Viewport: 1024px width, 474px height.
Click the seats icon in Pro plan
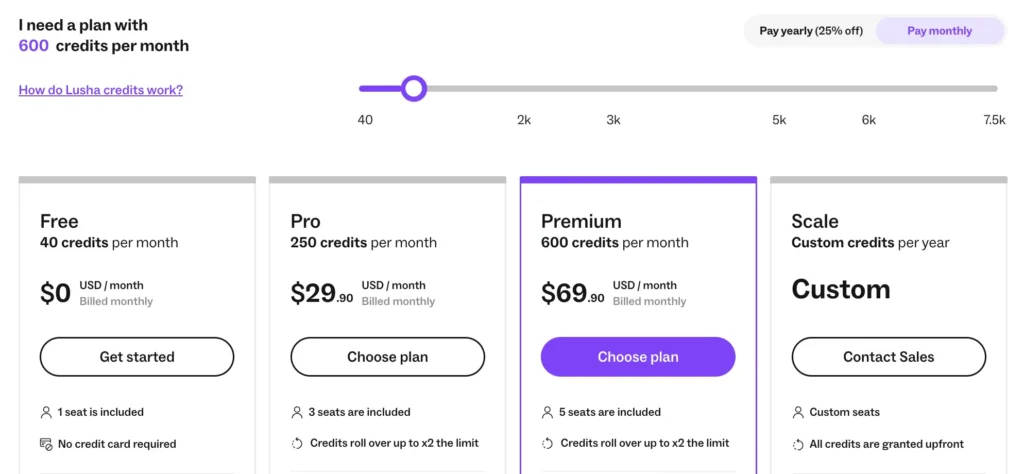click(297, 412)
